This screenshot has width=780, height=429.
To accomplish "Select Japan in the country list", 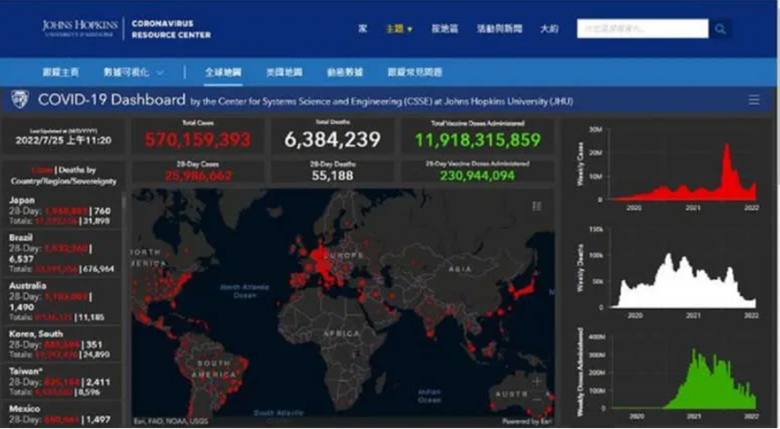I will [61, 210].
